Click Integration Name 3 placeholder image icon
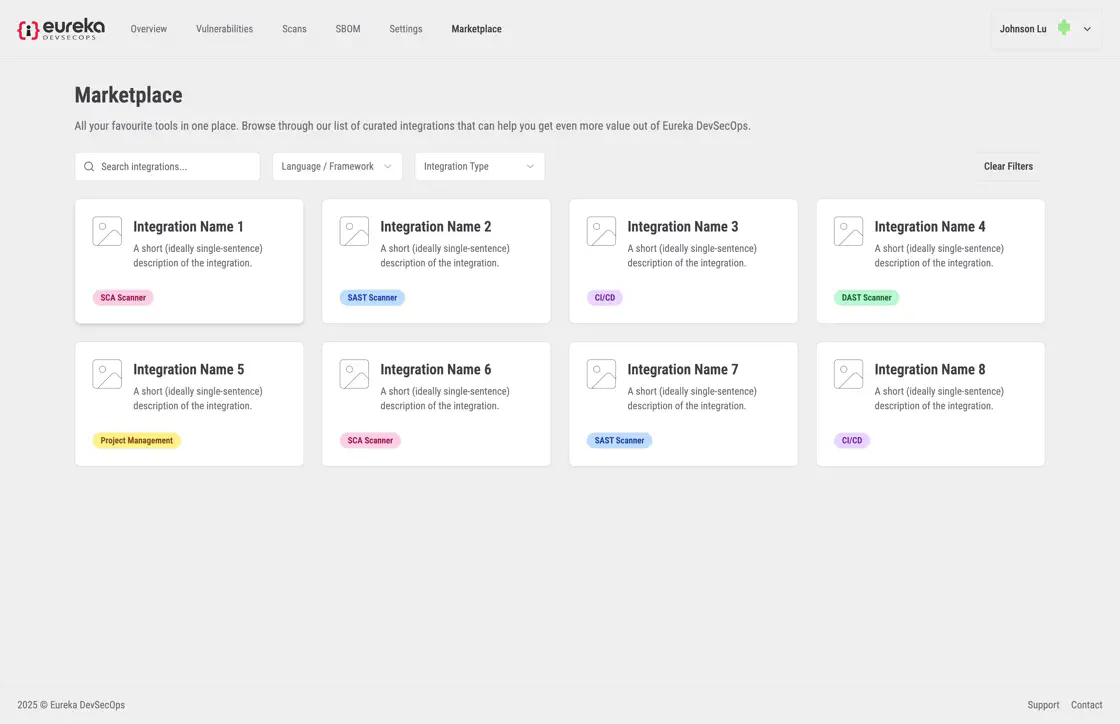Viewport: 1120px width, 724px height. click(x=601, y=231)
